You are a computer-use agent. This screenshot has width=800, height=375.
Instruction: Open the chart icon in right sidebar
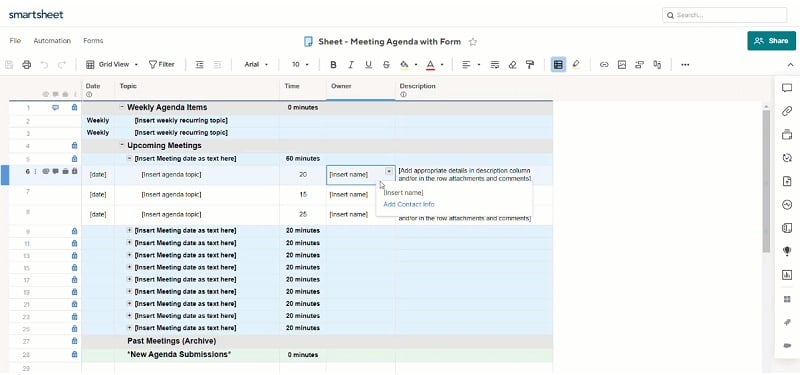[787, 275]
